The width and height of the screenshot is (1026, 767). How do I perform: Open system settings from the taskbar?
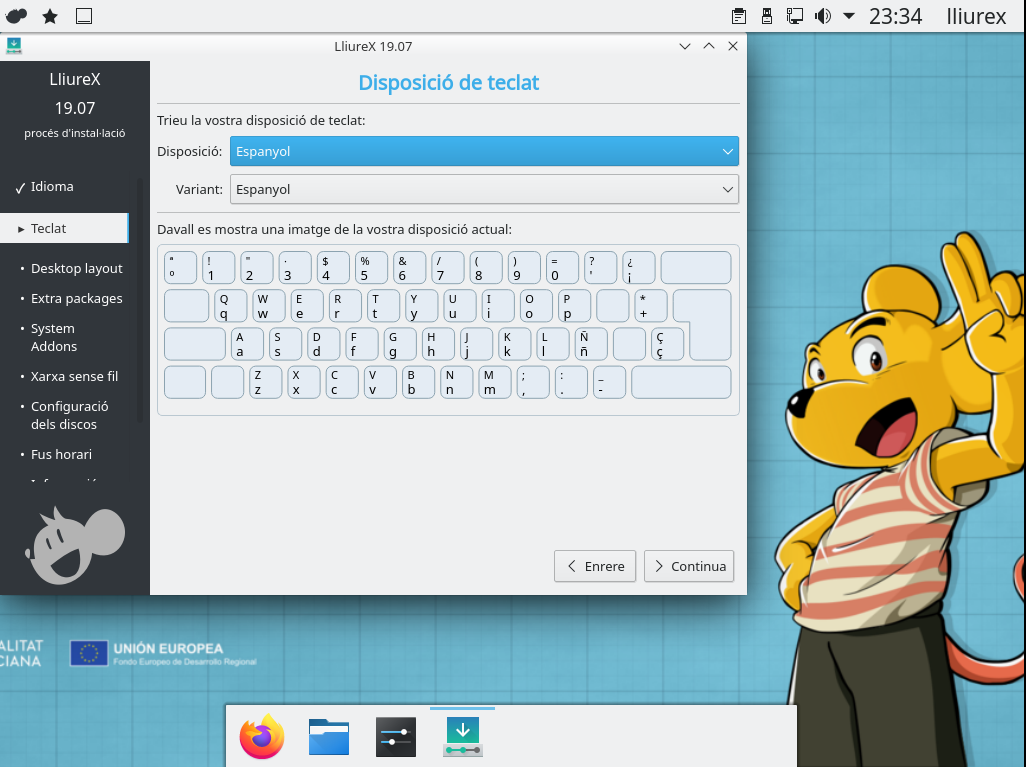pos(395,736)
